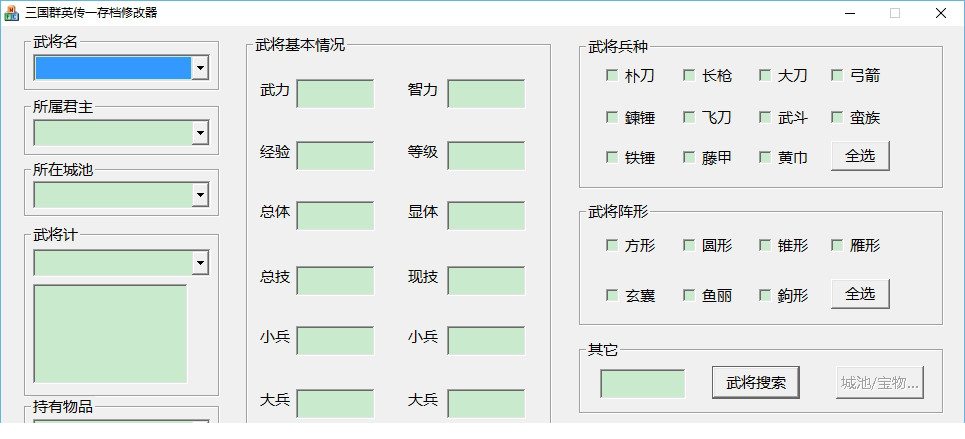Enable the 玄襄 formation checkbox
Image resolution: width=965 pixels, height=439 pixels.
click(x=612, y=296)
